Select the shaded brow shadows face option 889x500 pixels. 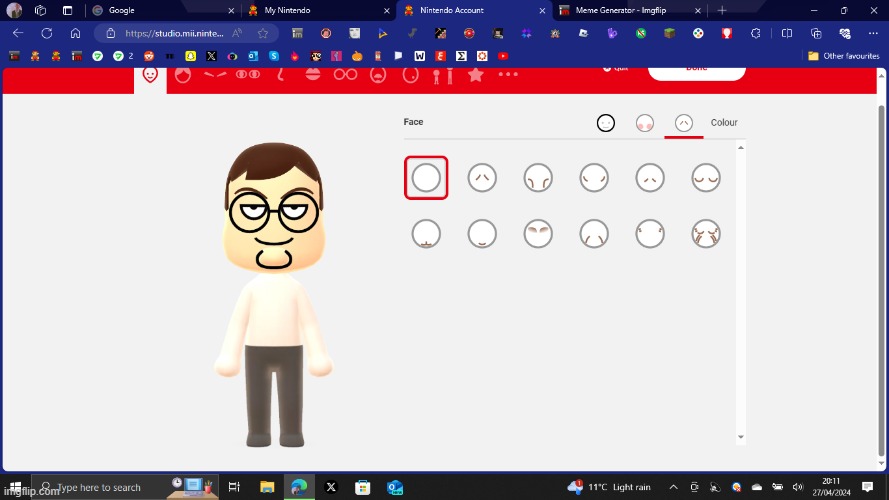538,234
